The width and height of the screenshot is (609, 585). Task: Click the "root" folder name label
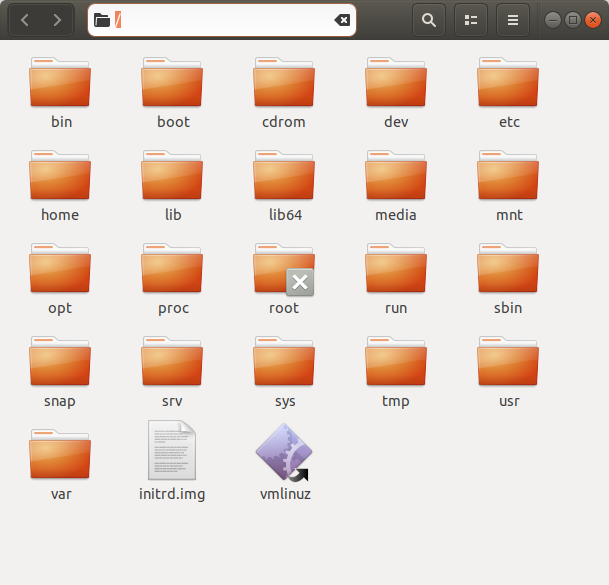point(284,308)
